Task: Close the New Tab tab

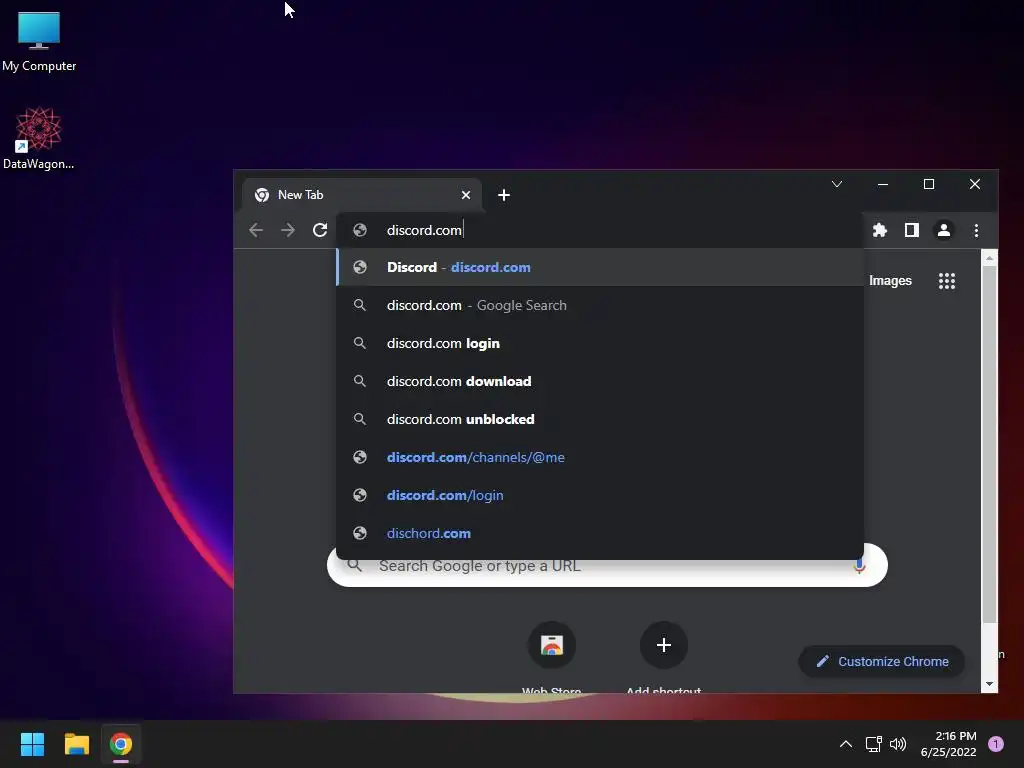Action: pos(466,195)
